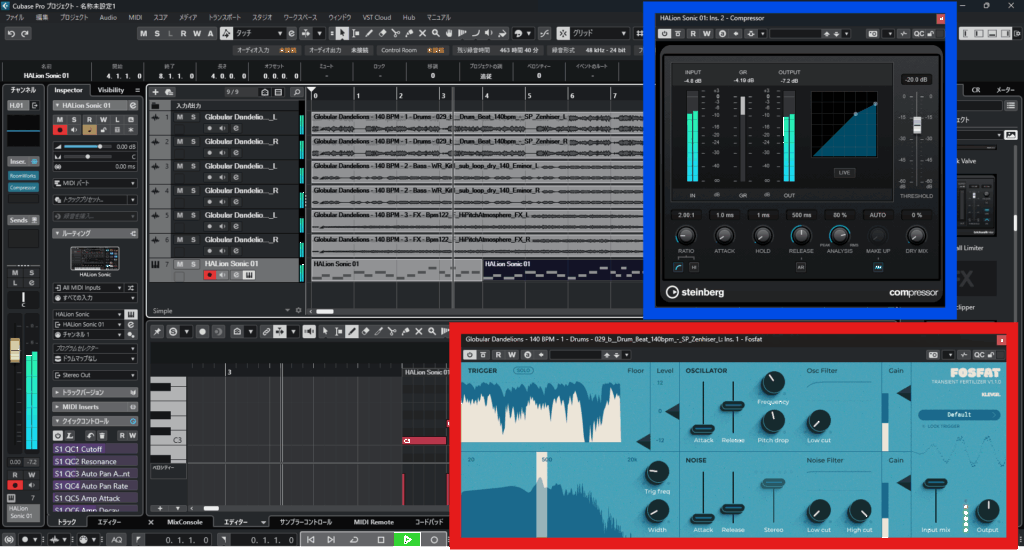Image resolution: width=1024 pixels, height=550 pixels.
Task: Select the Zoom magnifier tool in the main toolbar
Action: tap(436, 33)
